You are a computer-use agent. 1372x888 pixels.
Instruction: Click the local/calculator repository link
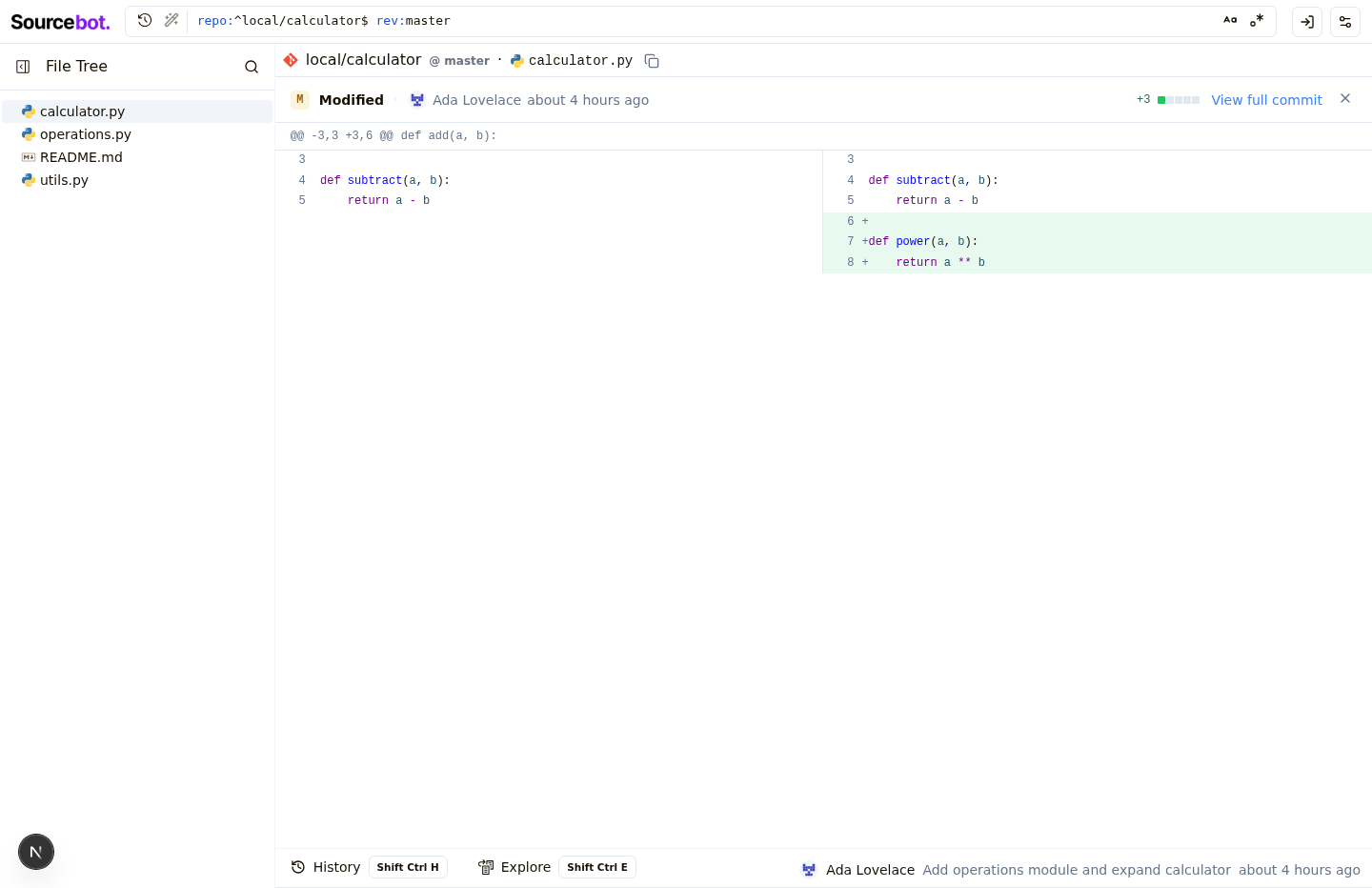point(363,60)
